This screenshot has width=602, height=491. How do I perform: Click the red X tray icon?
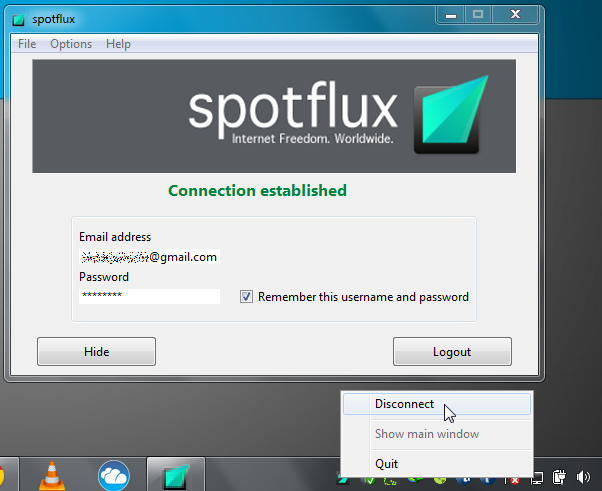coord(514,480)
